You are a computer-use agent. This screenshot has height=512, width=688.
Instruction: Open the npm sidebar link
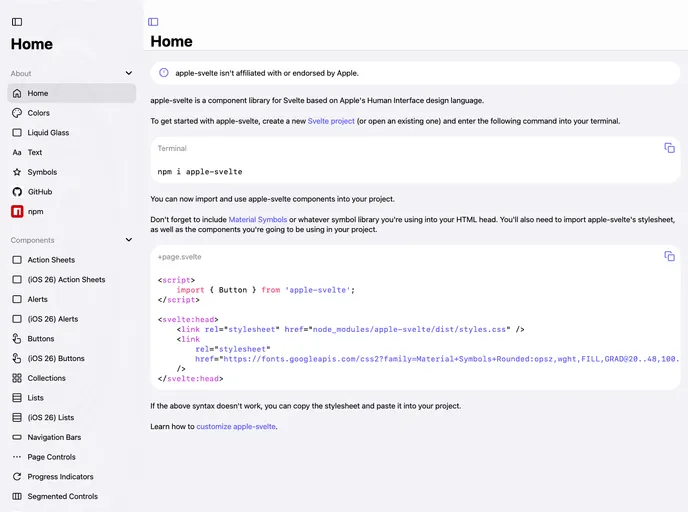click(x=72, y=211)
